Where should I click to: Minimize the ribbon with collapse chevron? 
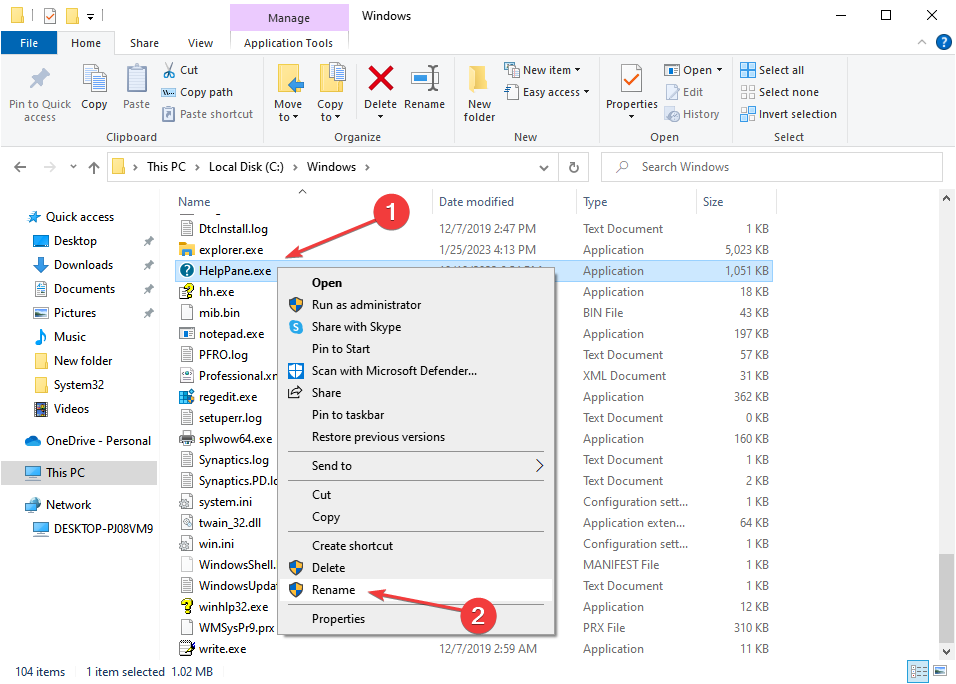tap(922, 42)
